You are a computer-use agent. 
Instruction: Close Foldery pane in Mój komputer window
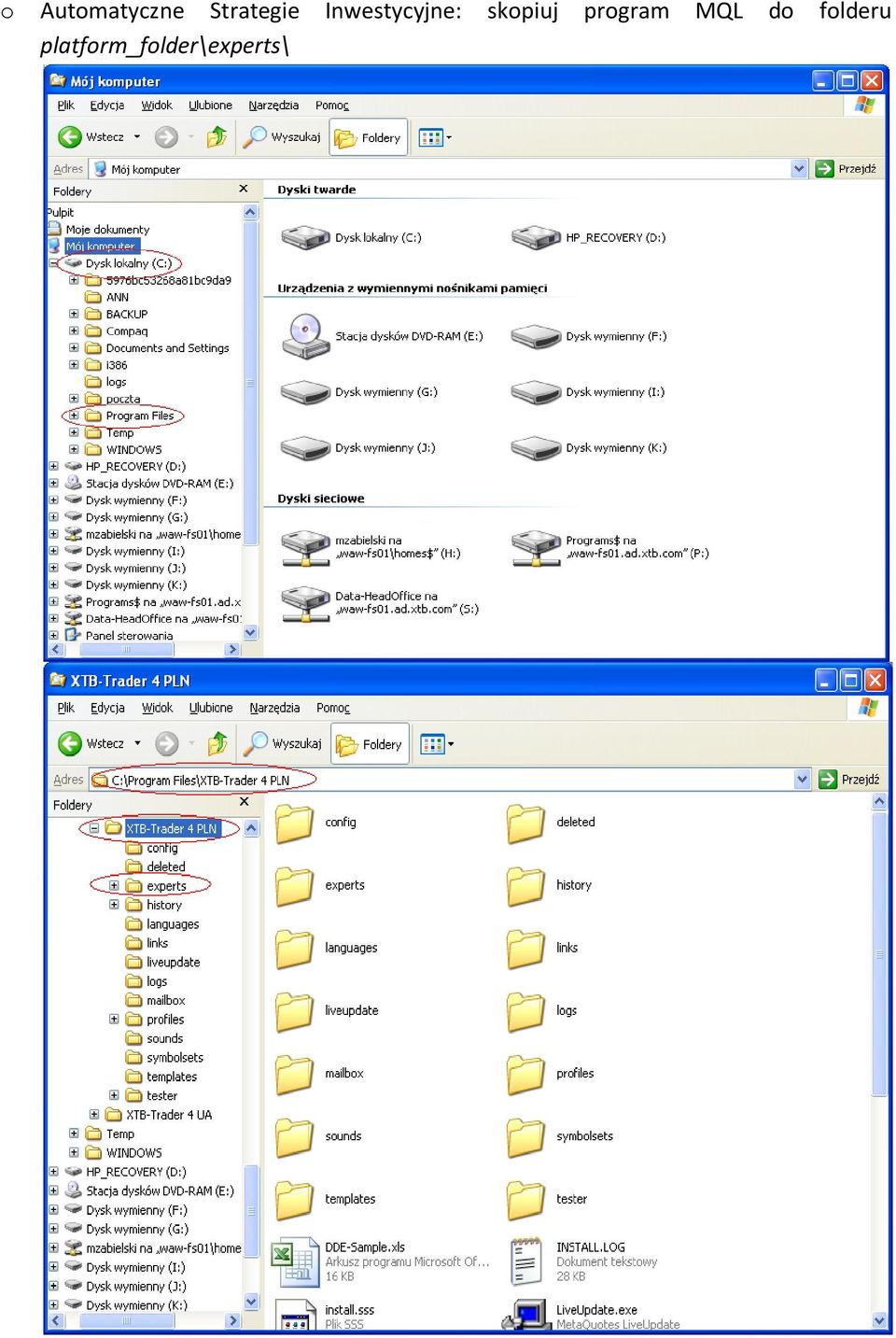click(244, 190)
